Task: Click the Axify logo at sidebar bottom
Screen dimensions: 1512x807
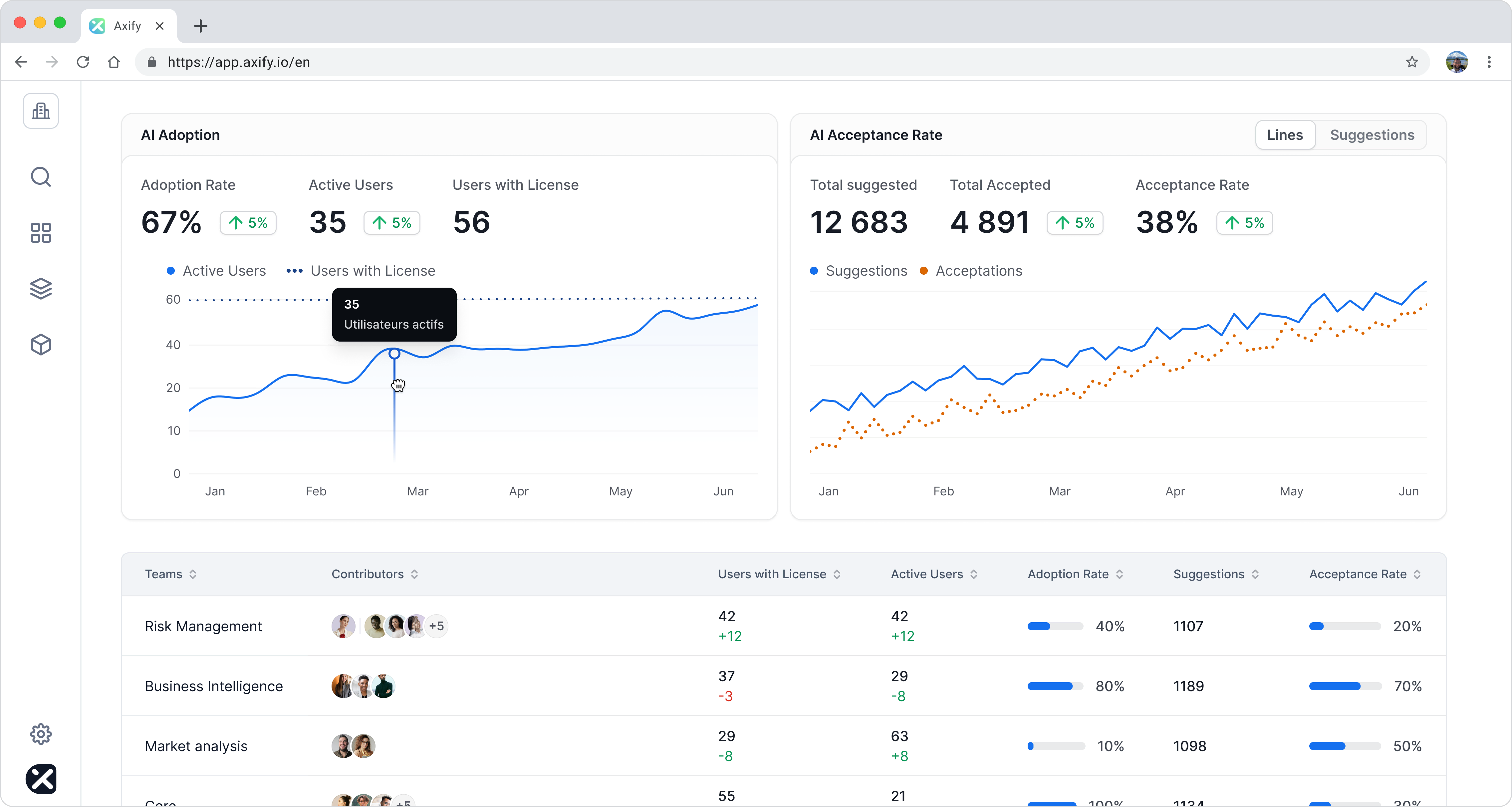Action: [41, 779]
